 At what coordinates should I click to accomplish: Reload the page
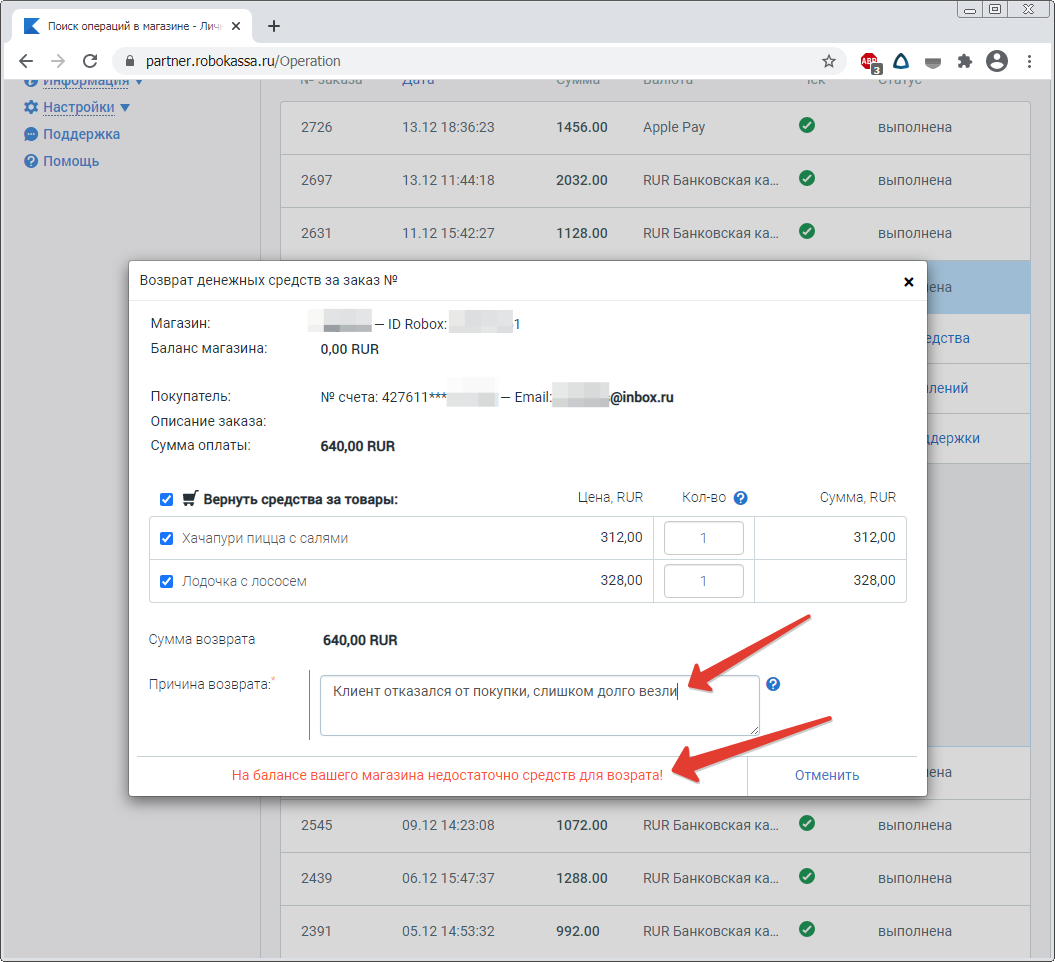pos(90,62)
